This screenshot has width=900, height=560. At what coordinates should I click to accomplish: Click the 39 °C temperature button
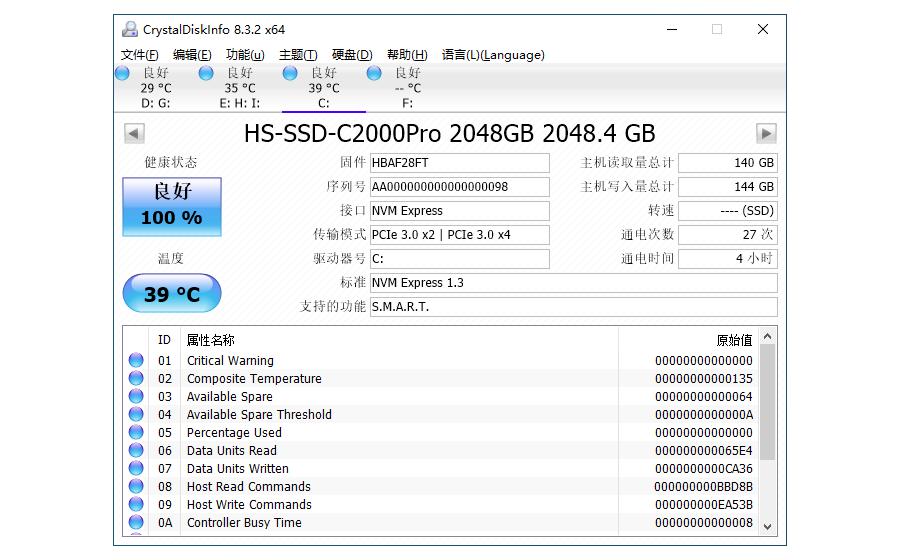tap(172, 293)
